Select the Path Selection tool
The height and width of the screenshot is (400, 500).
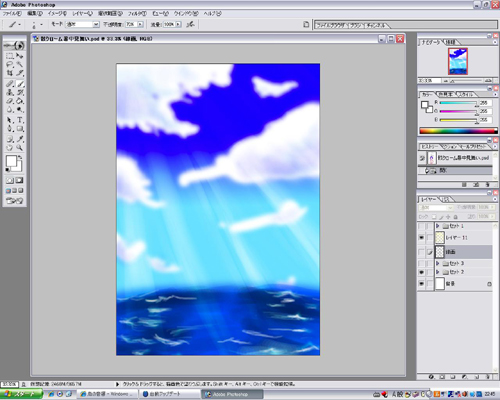10,120
